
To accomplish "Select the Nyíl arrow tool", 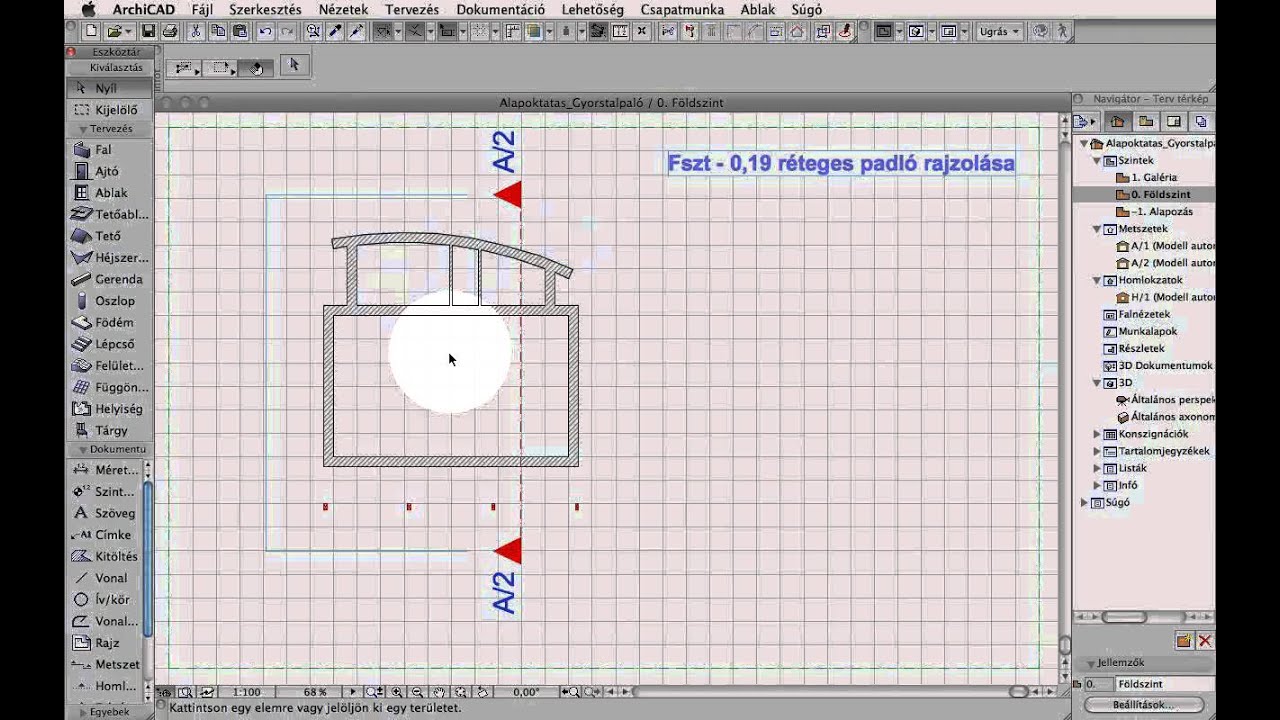I will (108, 88).
